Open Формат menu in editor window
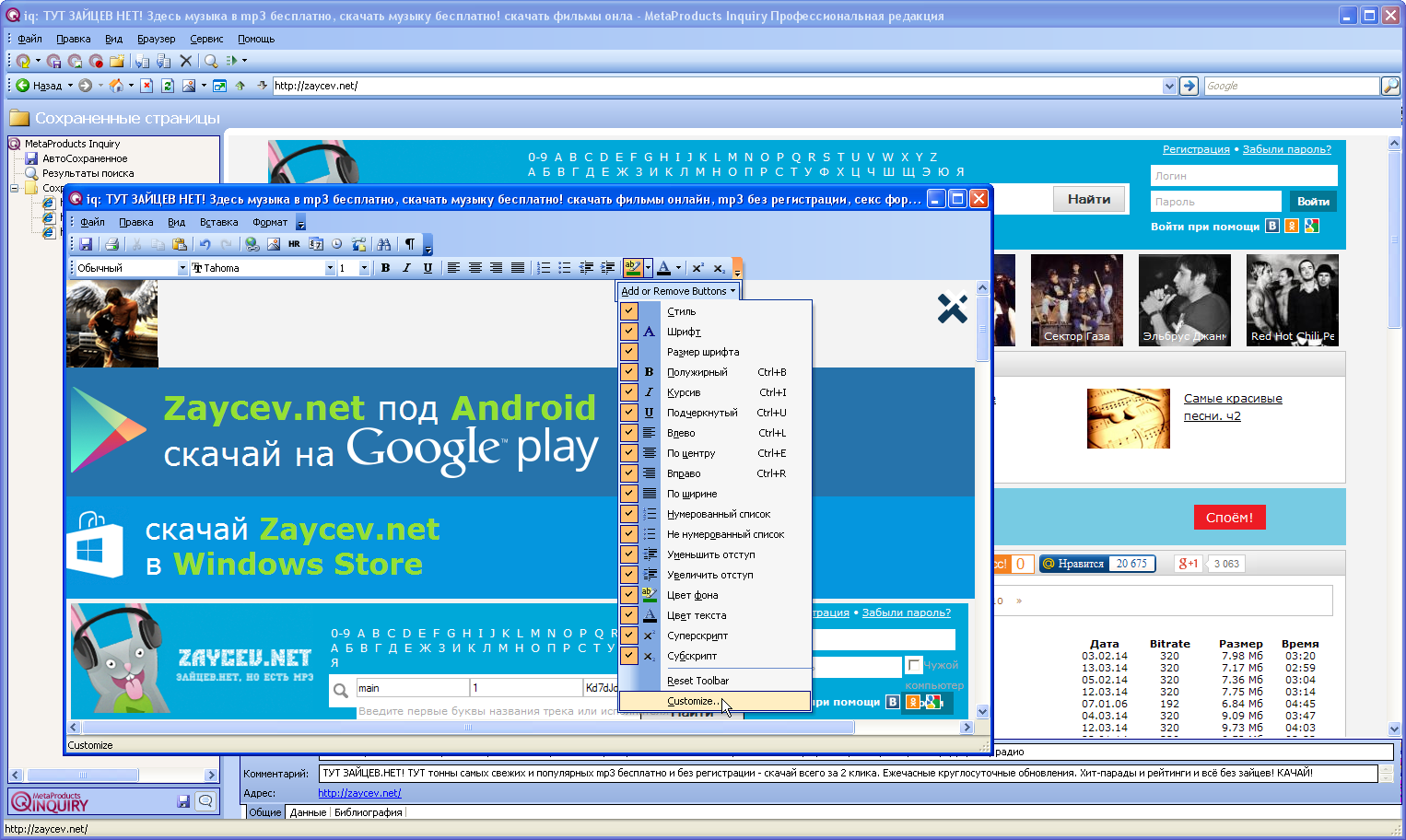Image resolution: width=1406 pixels, height=840 pixels. [x=270, y=222]
